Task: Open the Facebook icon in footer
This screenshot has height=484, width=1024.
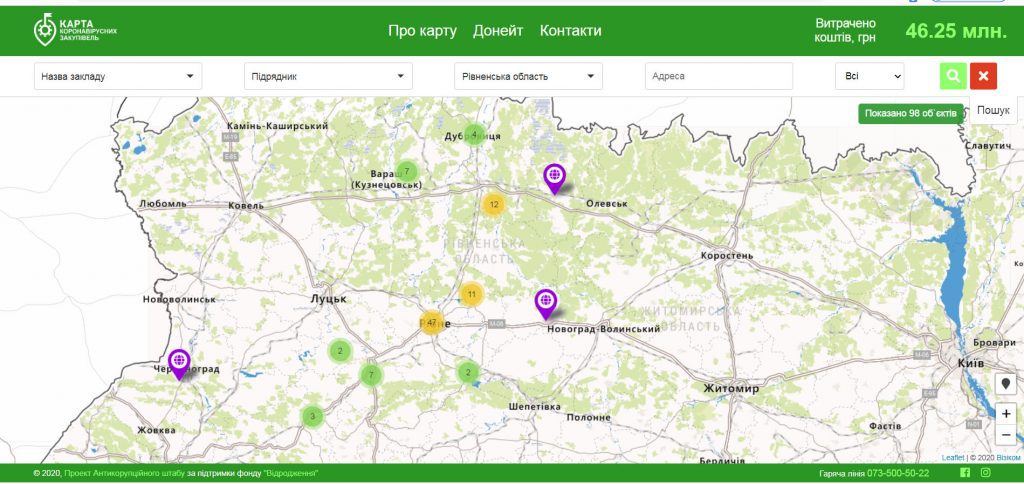Action: coord(965,473)
